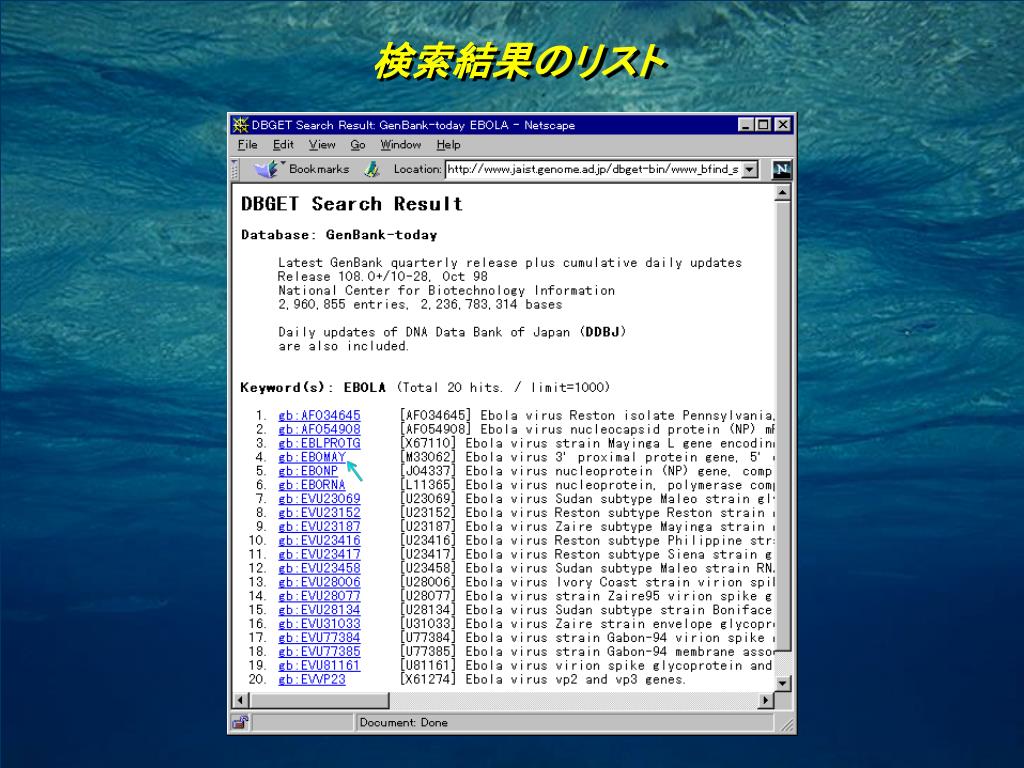1024x768 pixels.
Task: Click the horizontal scrollbar thumb
Action: [319, 700]
